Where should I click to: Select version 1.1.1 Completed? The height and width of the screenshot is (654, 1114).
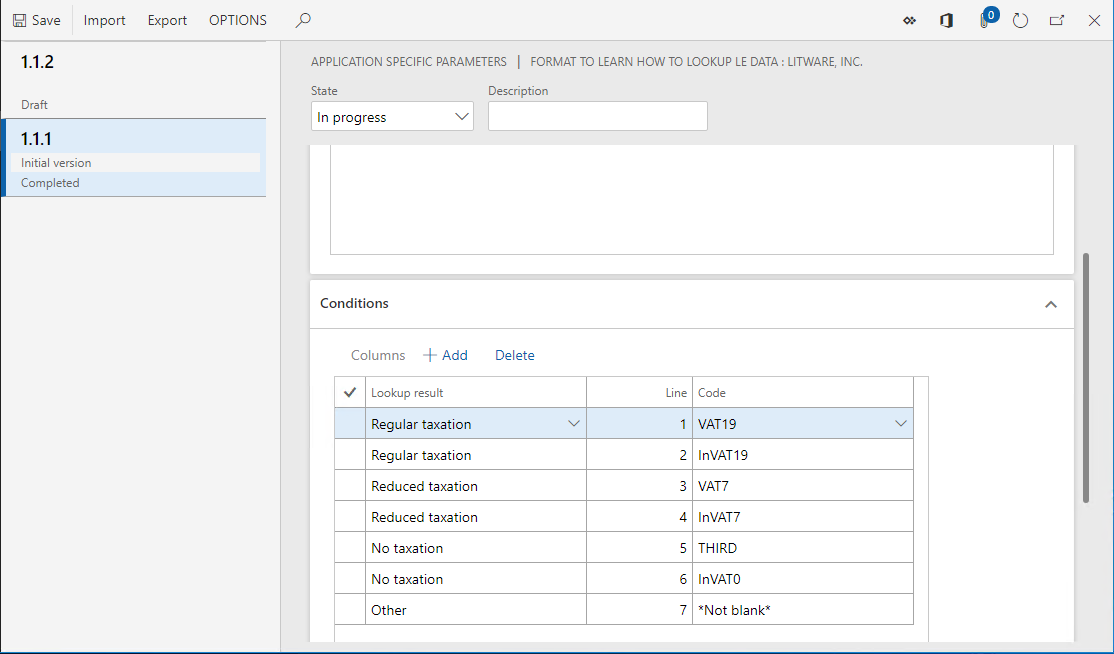[134, 158]
